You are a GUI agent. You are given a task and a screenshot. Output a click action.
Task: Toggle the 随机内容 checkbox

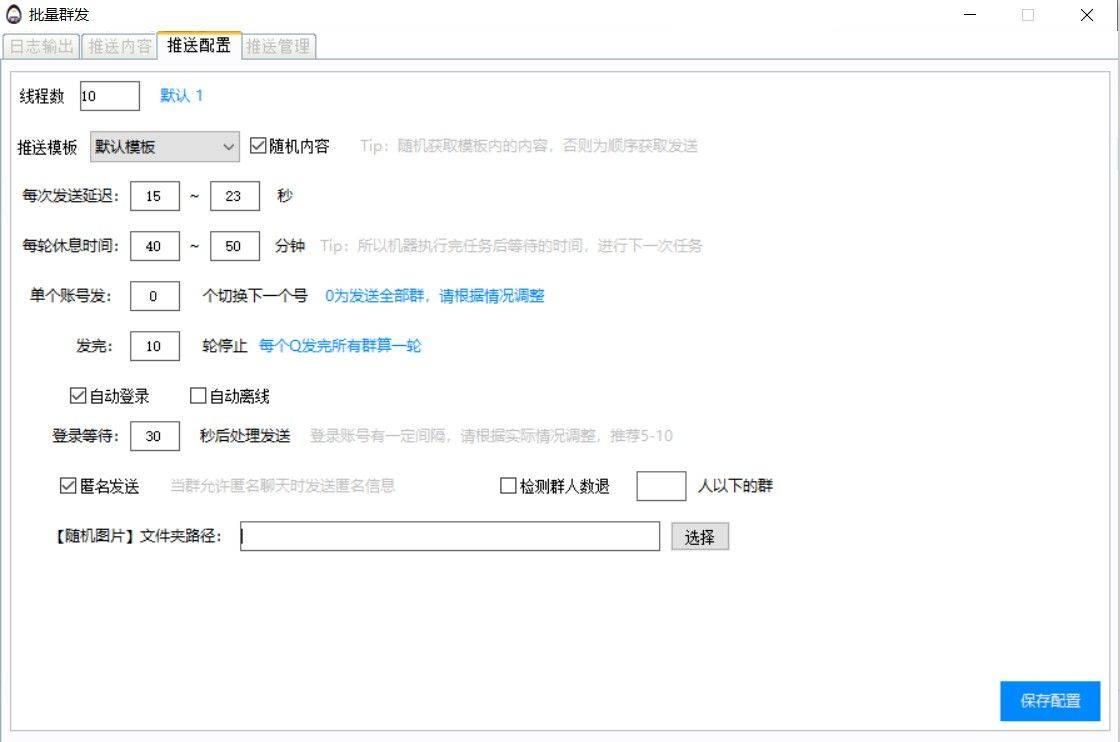[258, 146]
